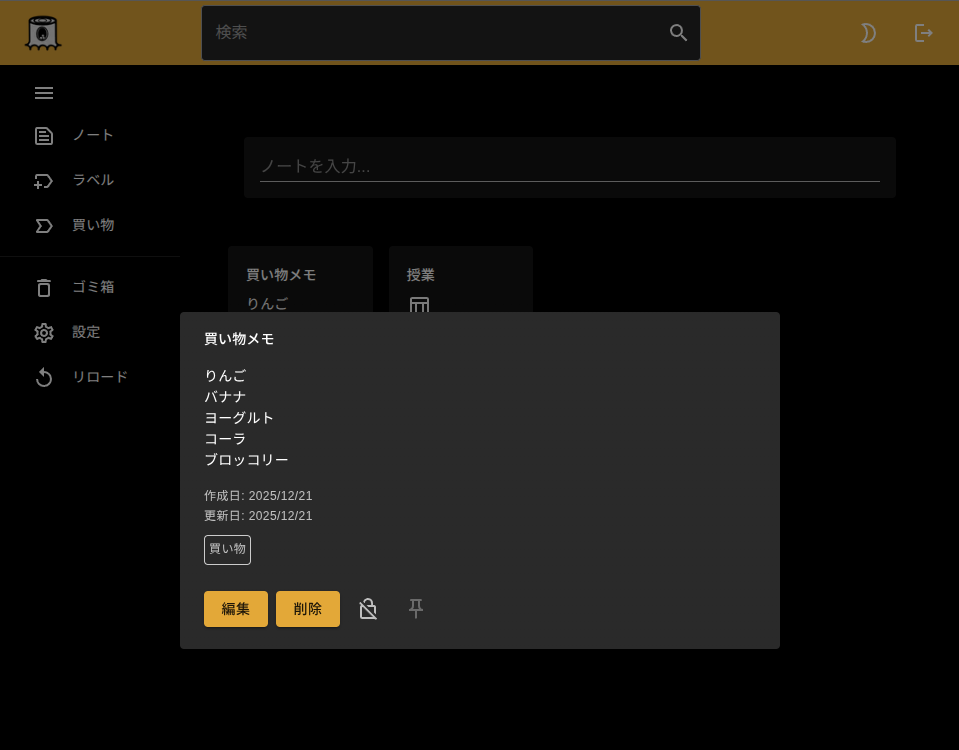Select the リロード sidebar menu item
Screen dimensions: 959x750
(x=90, y=377)
